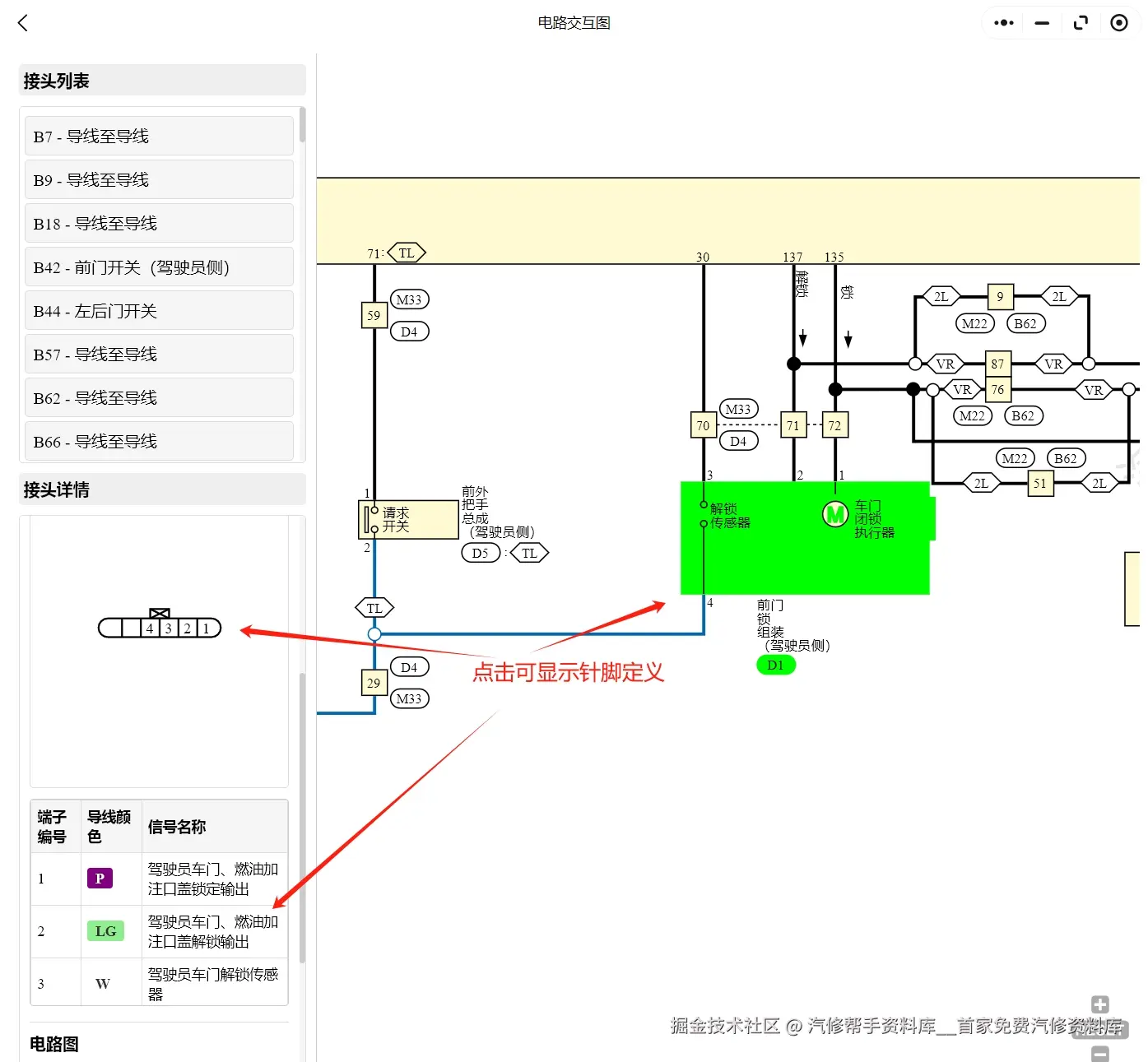This screenshot has width=1148, height=1062.
Task: Click the connector list scrollbar
Action: (x=302, y=125)
